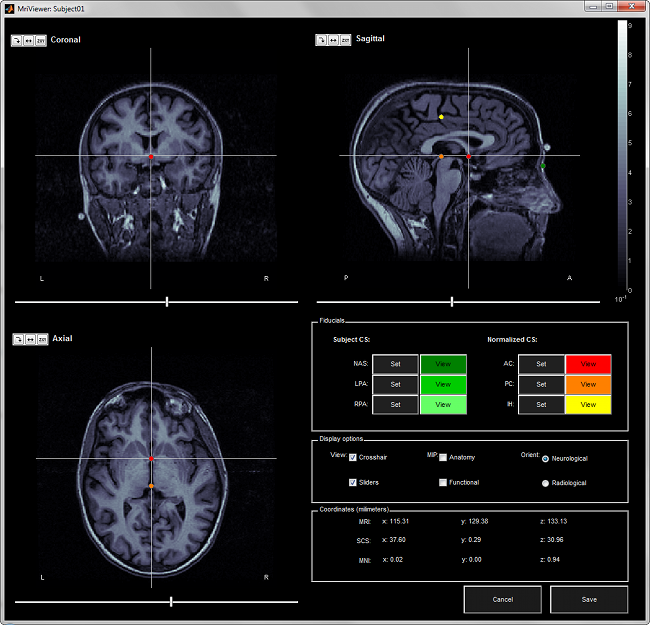Click the rotate icon for Axial view
The image size is (650, 625).
click(x=16, y=339)
